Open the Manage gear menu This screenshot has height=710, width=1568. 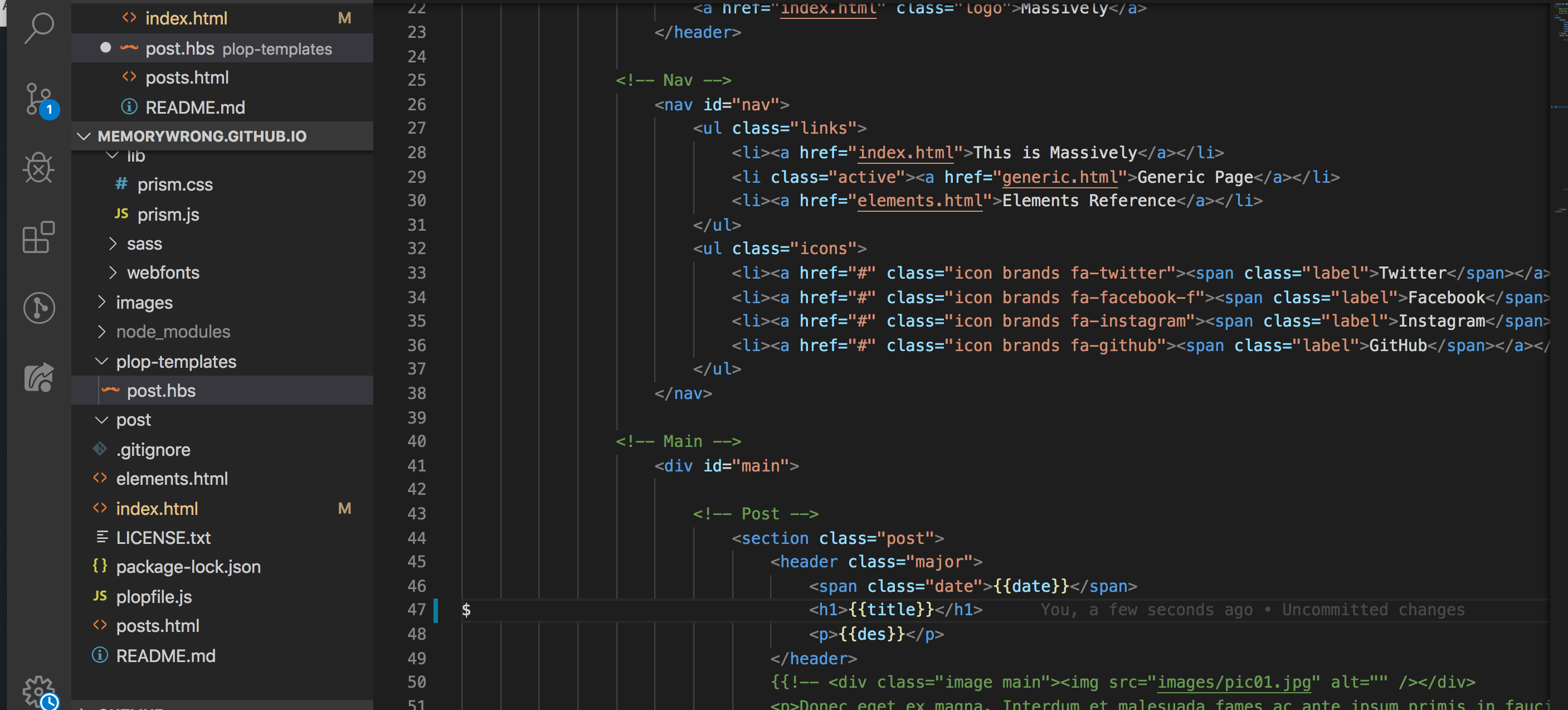(39, 692)
